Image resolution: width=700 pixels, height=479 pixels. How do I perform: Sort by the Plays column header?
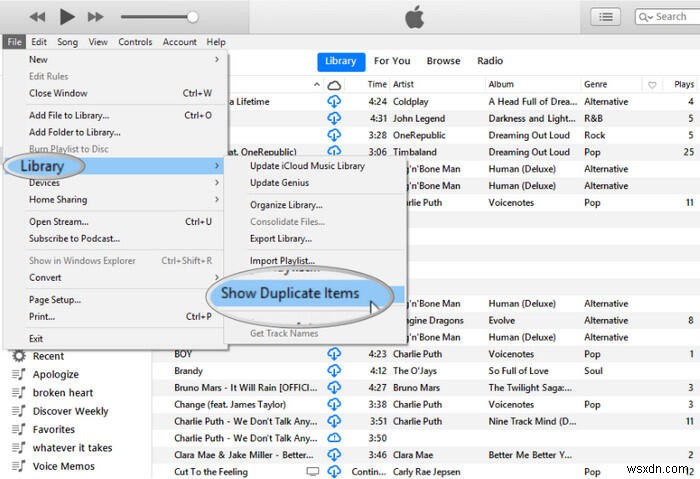(684, 84)
